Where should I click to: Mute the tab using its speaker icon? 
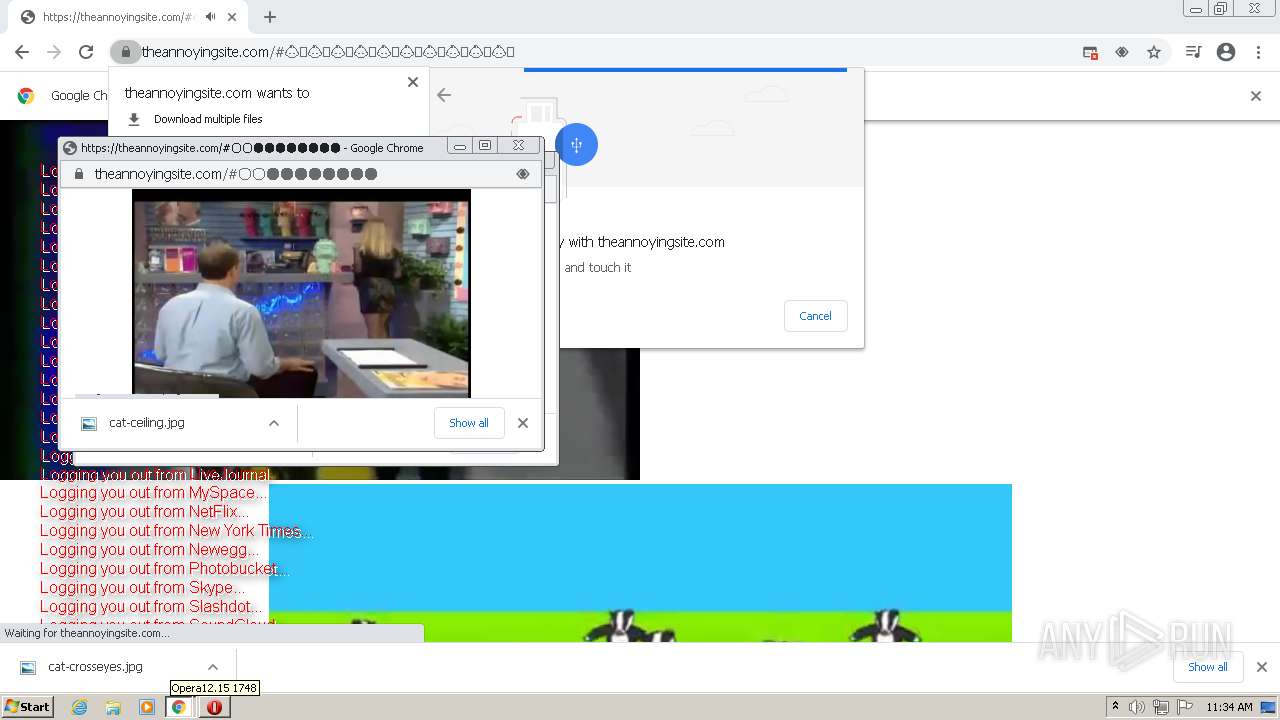pos(210,17)
